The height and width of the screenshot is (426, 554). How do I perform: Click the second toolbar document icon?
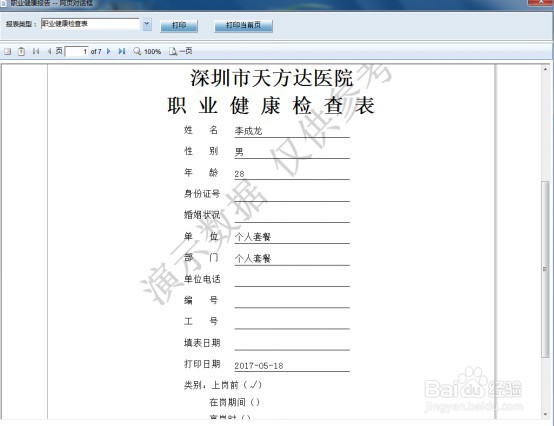pyautogui.click(x=21, y=52)
